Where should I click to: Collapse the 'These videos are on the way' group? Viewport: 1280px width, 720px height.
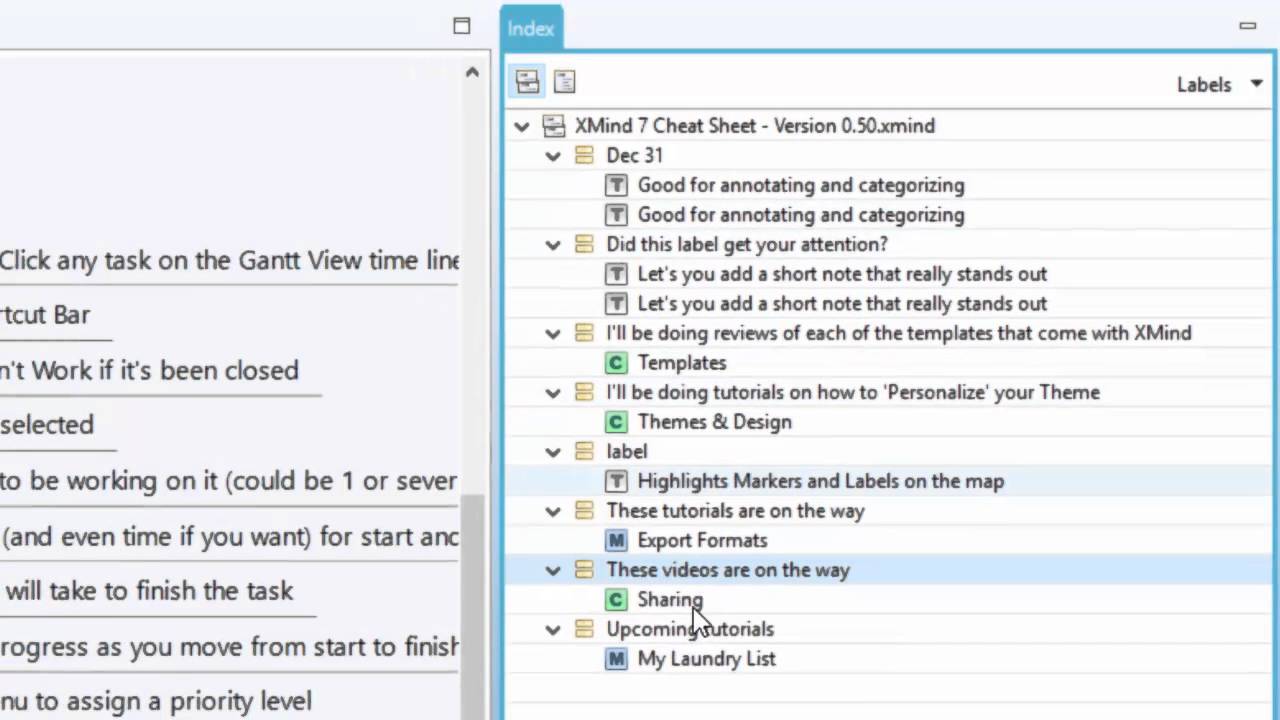pos(553,570)
